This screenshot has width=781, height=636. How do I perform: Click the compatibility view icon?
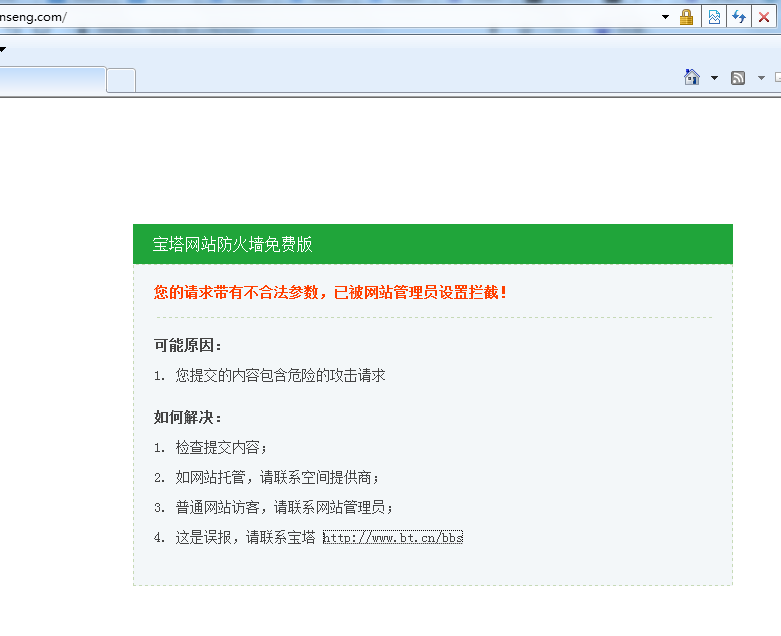click(x=714, y=17)
